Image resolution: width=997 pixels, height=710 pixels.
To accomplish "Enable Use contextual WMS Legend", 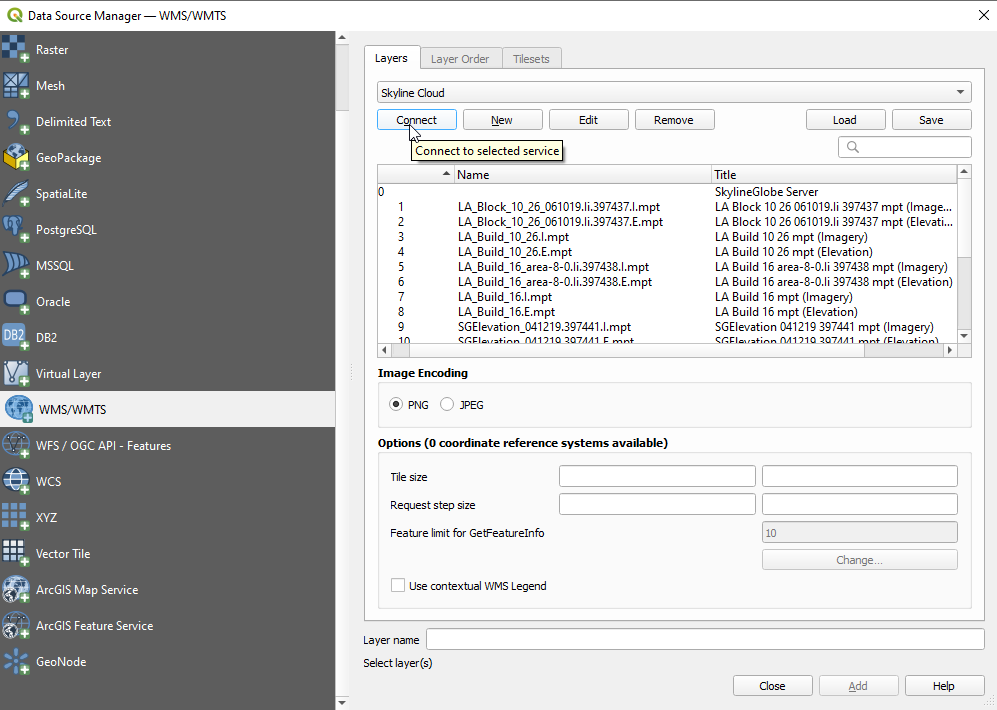I will click(398, 585).
